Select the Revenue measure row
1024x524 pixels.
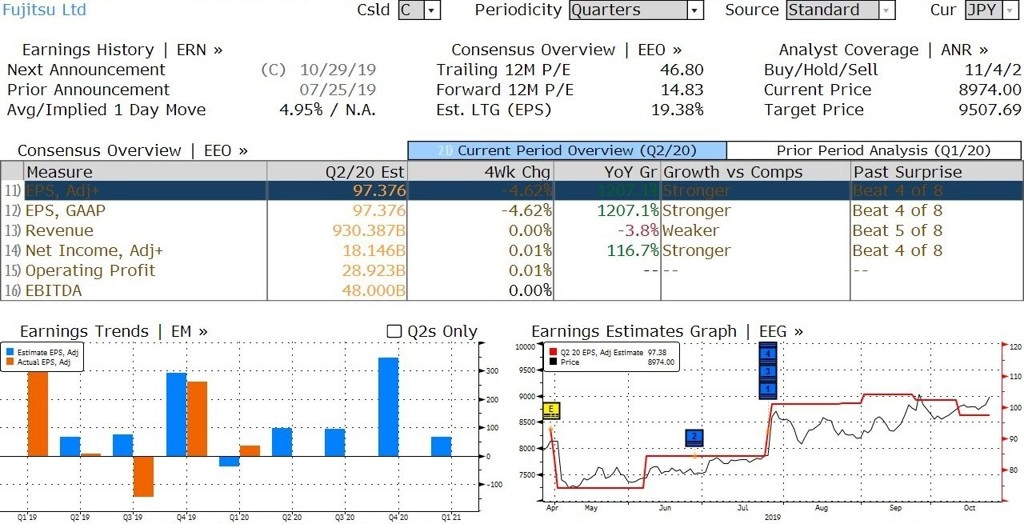(512, 231)
